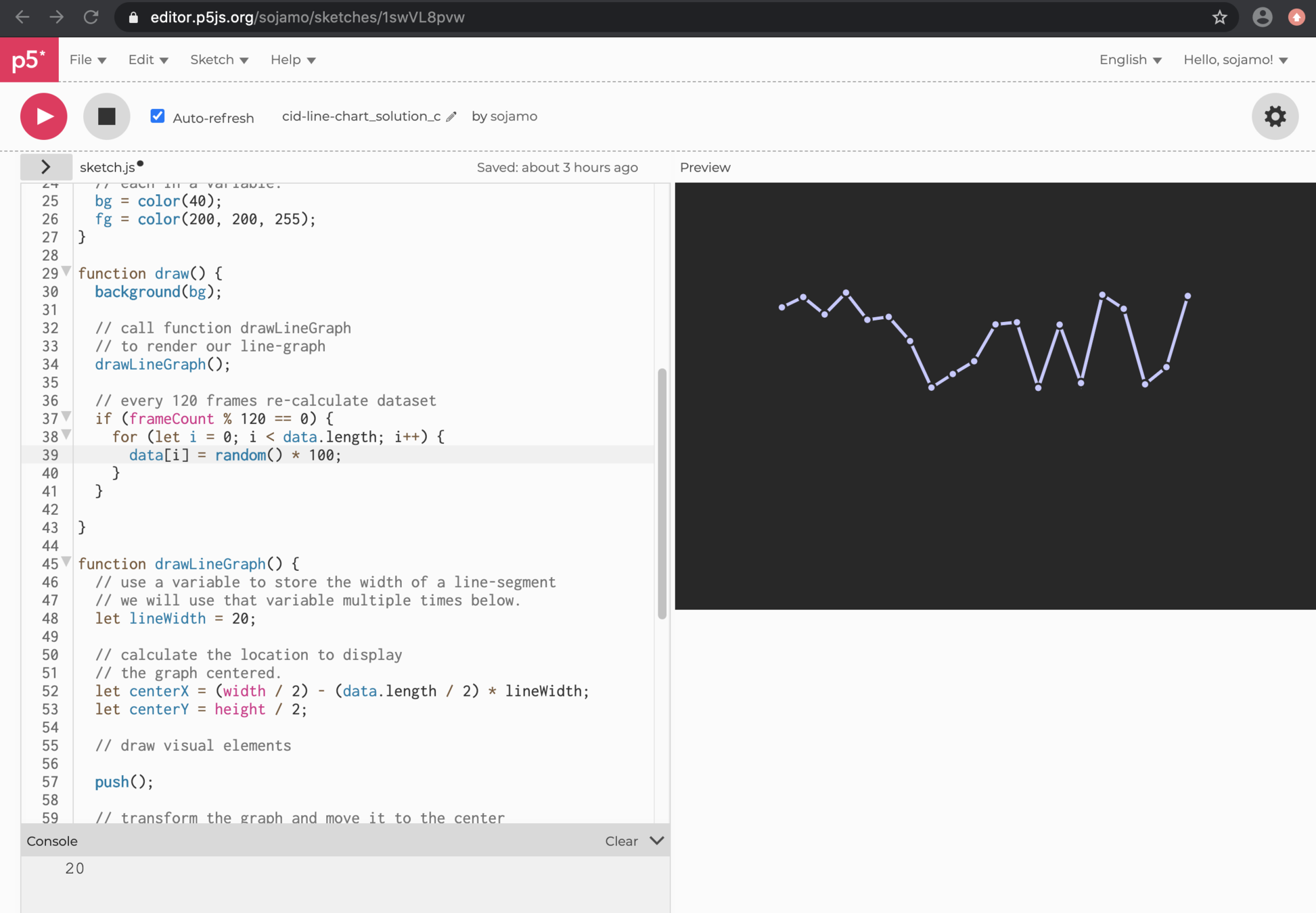Viewport: 1316px width, 913px height.
Task: Fold the draw function at line 29
Action: [x=66, y=271]
